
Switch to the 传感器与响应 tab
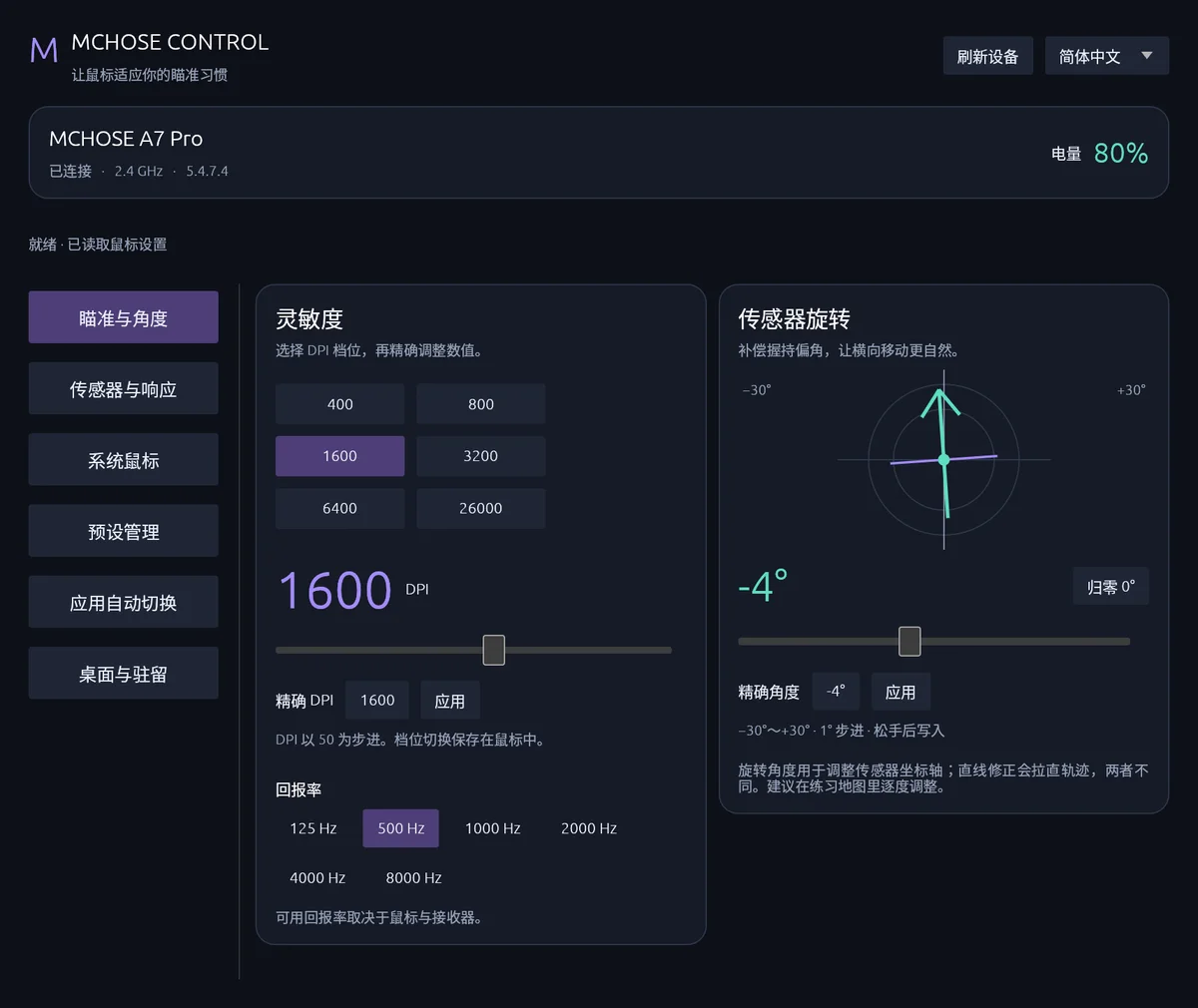123,388
